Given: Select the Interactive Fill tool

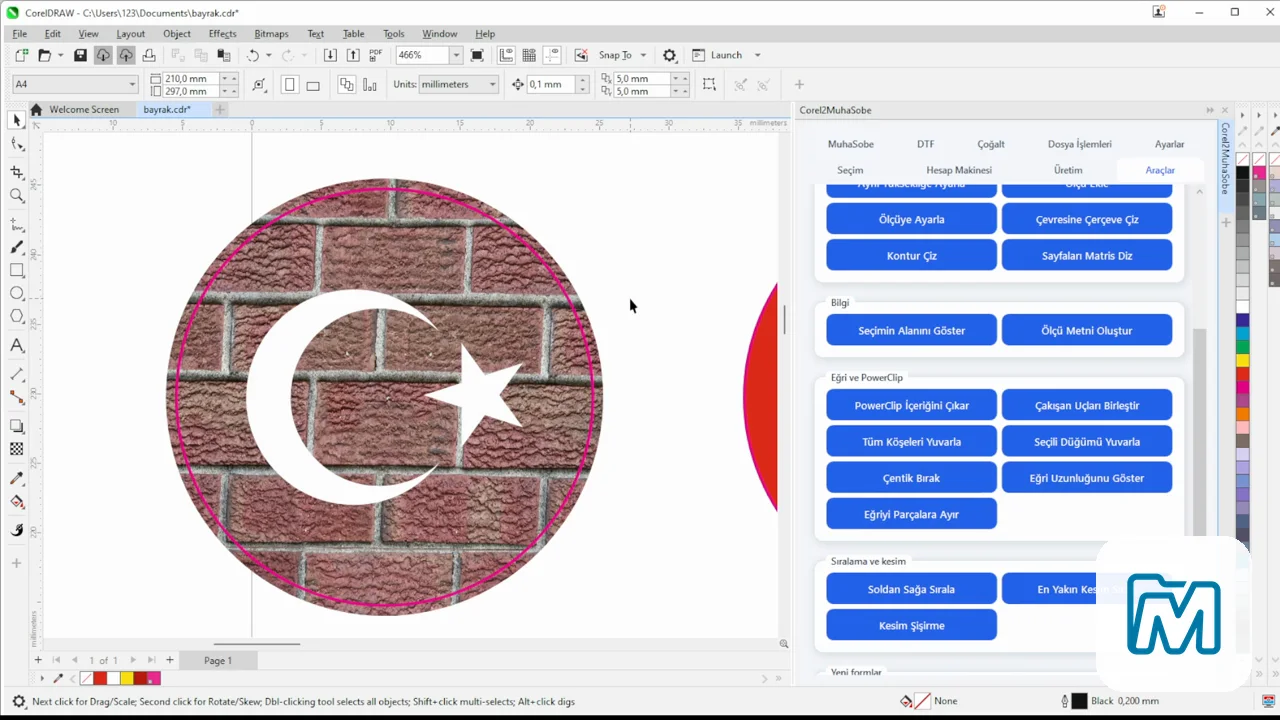Looking at the screenshot, I should 16,502.
